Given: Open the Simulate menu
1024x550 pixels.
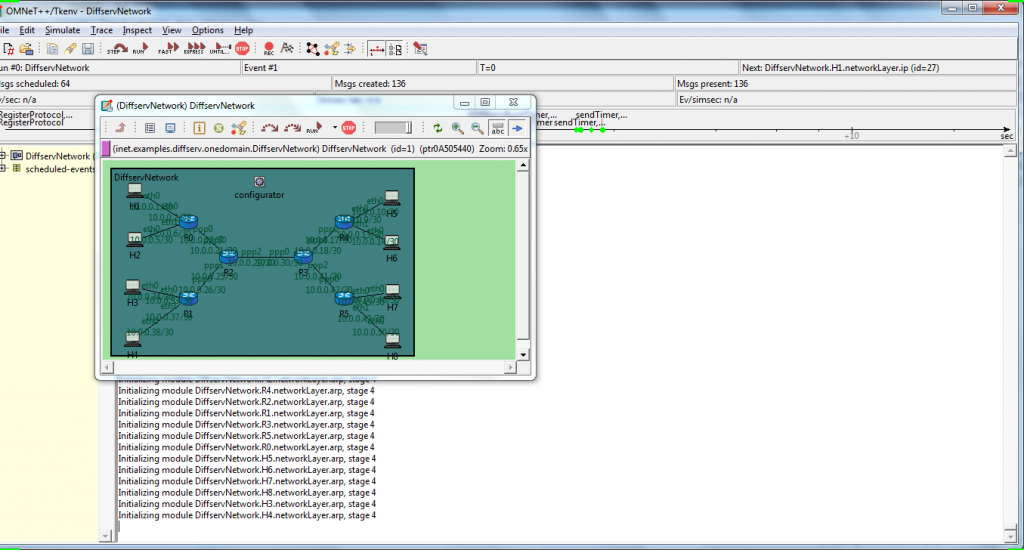Looking at the screenshot, I should (x=62, y=30).
